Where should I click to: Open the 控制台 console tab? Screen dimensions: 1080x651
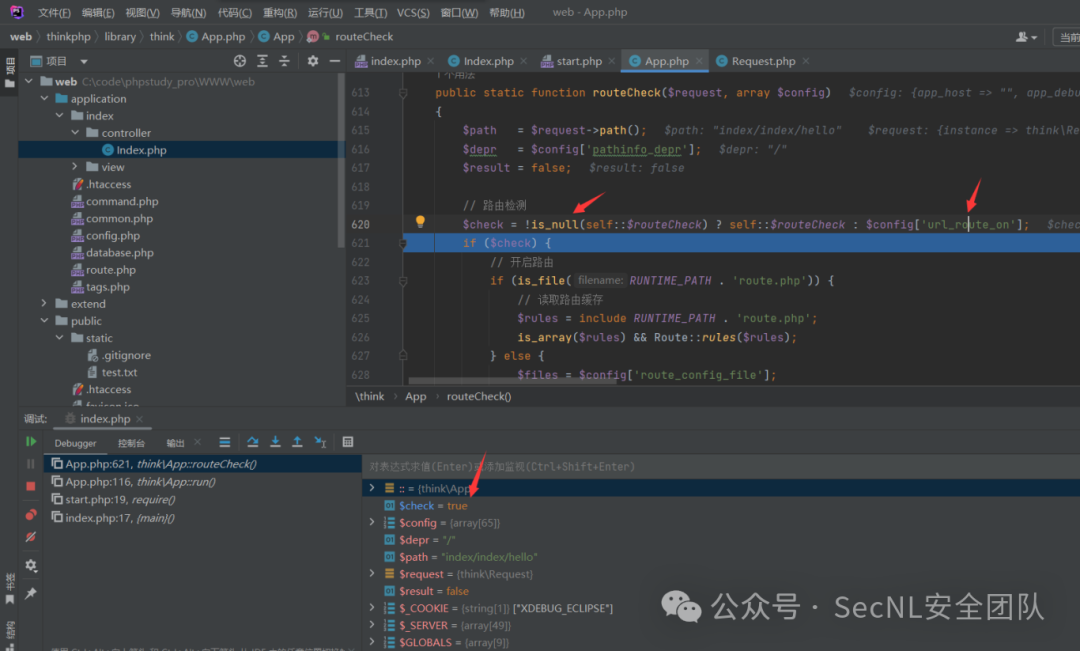(x=131, y=443)
